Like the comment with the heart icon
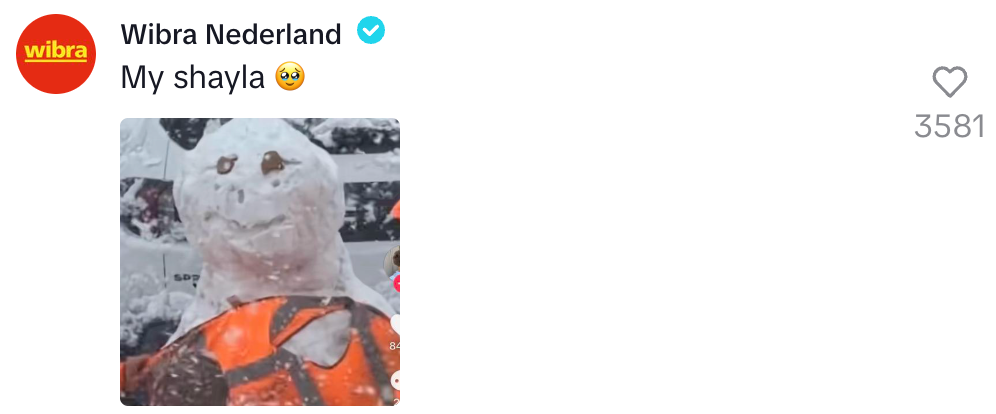The width and height of the screenshot is (996, 414). [x=949, y=82]
